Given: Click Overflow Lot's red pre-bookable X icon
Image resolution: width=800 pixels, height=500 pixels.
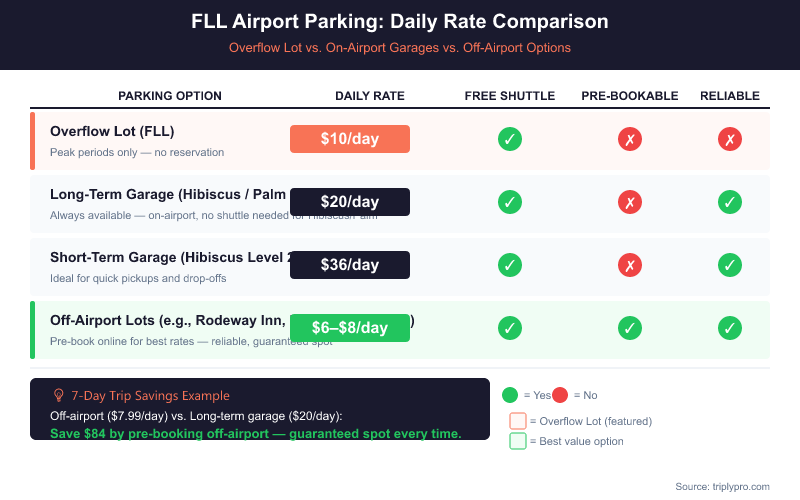Looking at the screenshot, I should [630, 139].
